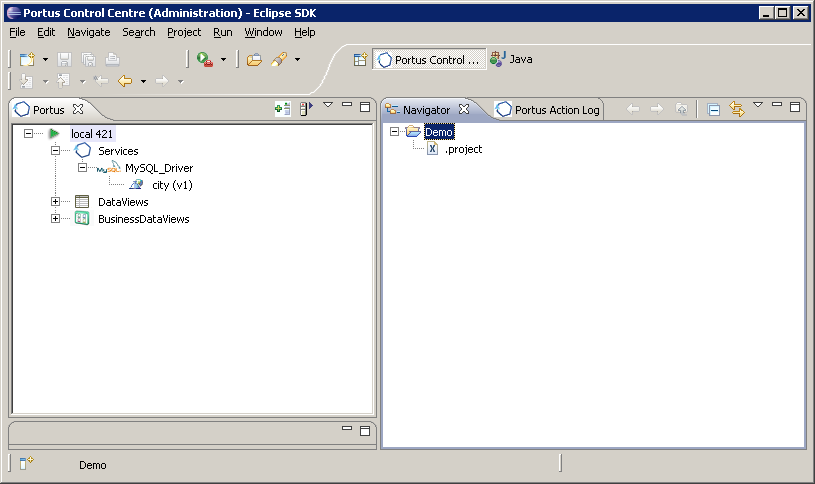Screen dimensions: 815x484
Task: Close the Portus view tab
Action: click(x=78, y=109)
